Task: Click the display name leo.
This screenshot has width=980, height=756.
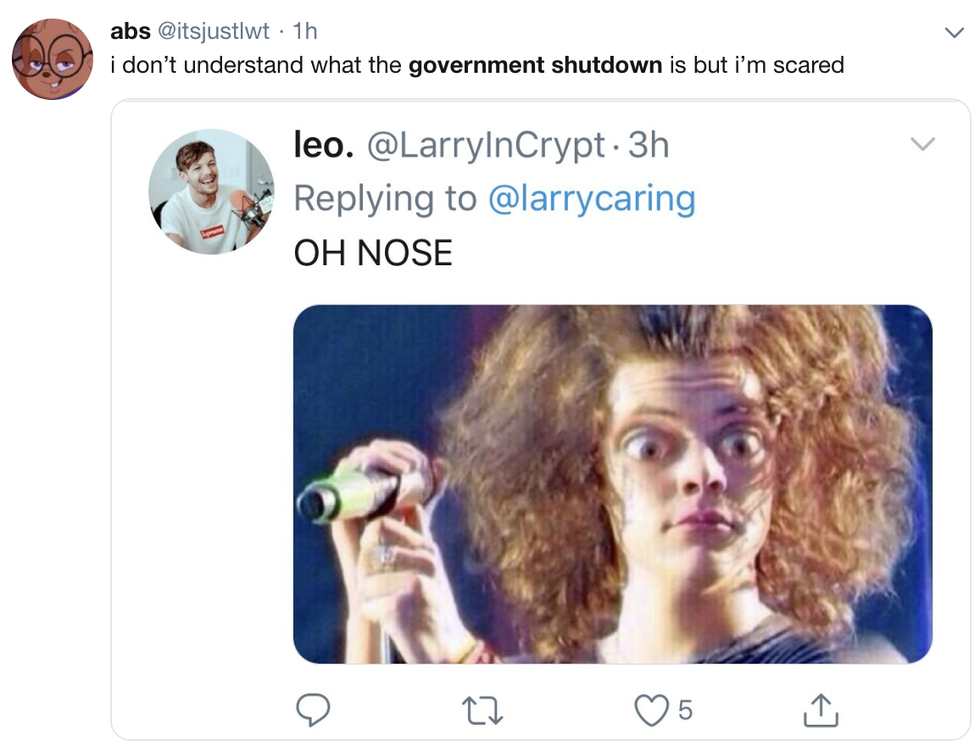Action: (324, 146)
